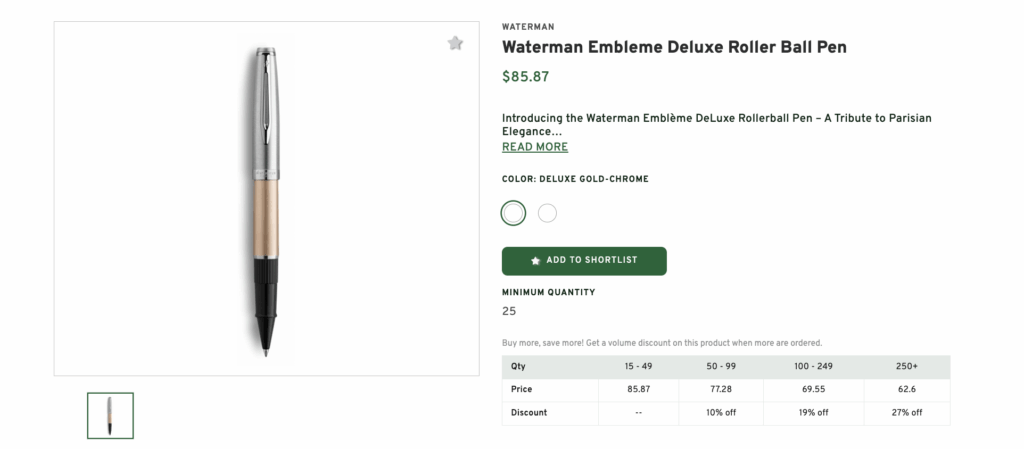
Task: Select the pen thumbnail below the image
Action: coord(110,415)
